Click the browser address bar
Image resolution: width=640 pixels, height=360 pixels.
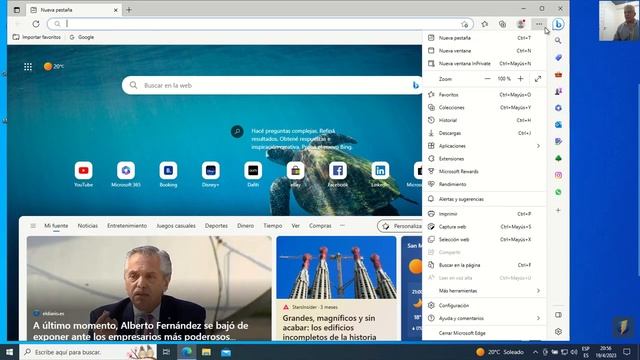coord(261,24)
